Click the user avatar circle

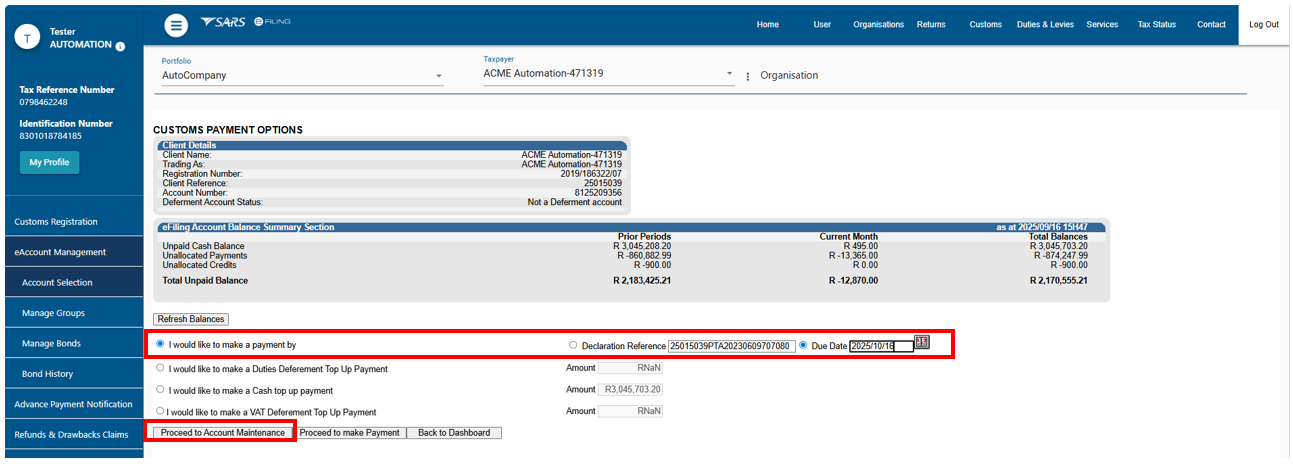pos(29,38)
